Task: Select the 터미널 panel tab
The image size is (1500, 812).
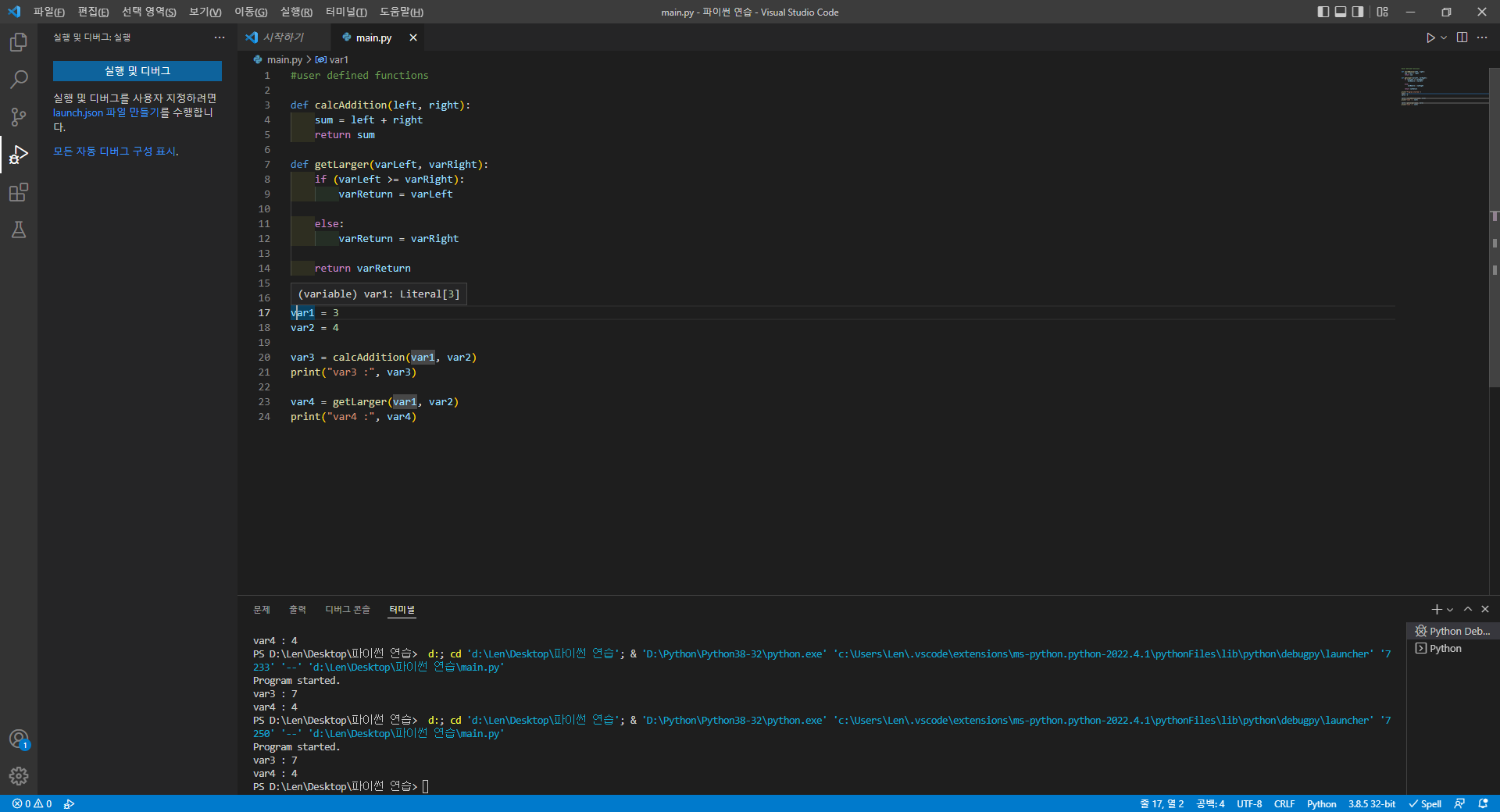Action: (402, 609)
